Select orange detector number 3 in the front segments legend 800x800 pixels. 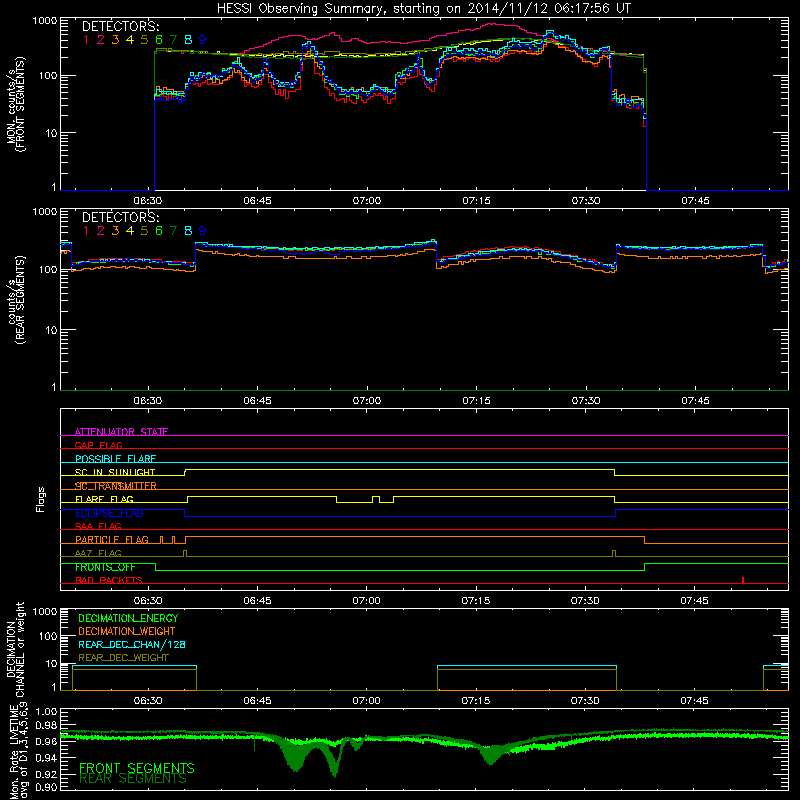[x=115, y=40]
